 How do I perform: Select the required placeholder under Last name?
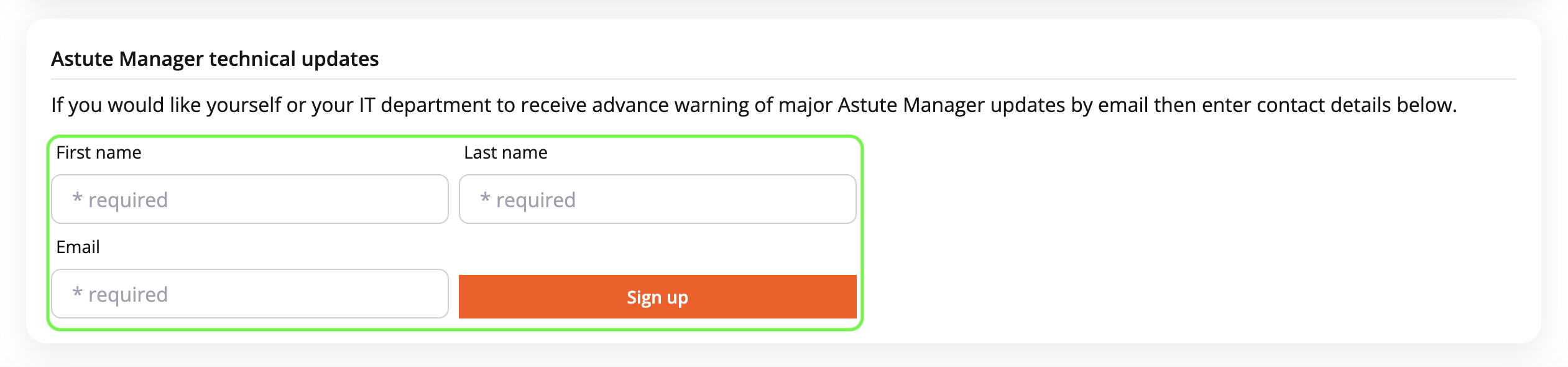pyautogui.click(x=536, y=200)
